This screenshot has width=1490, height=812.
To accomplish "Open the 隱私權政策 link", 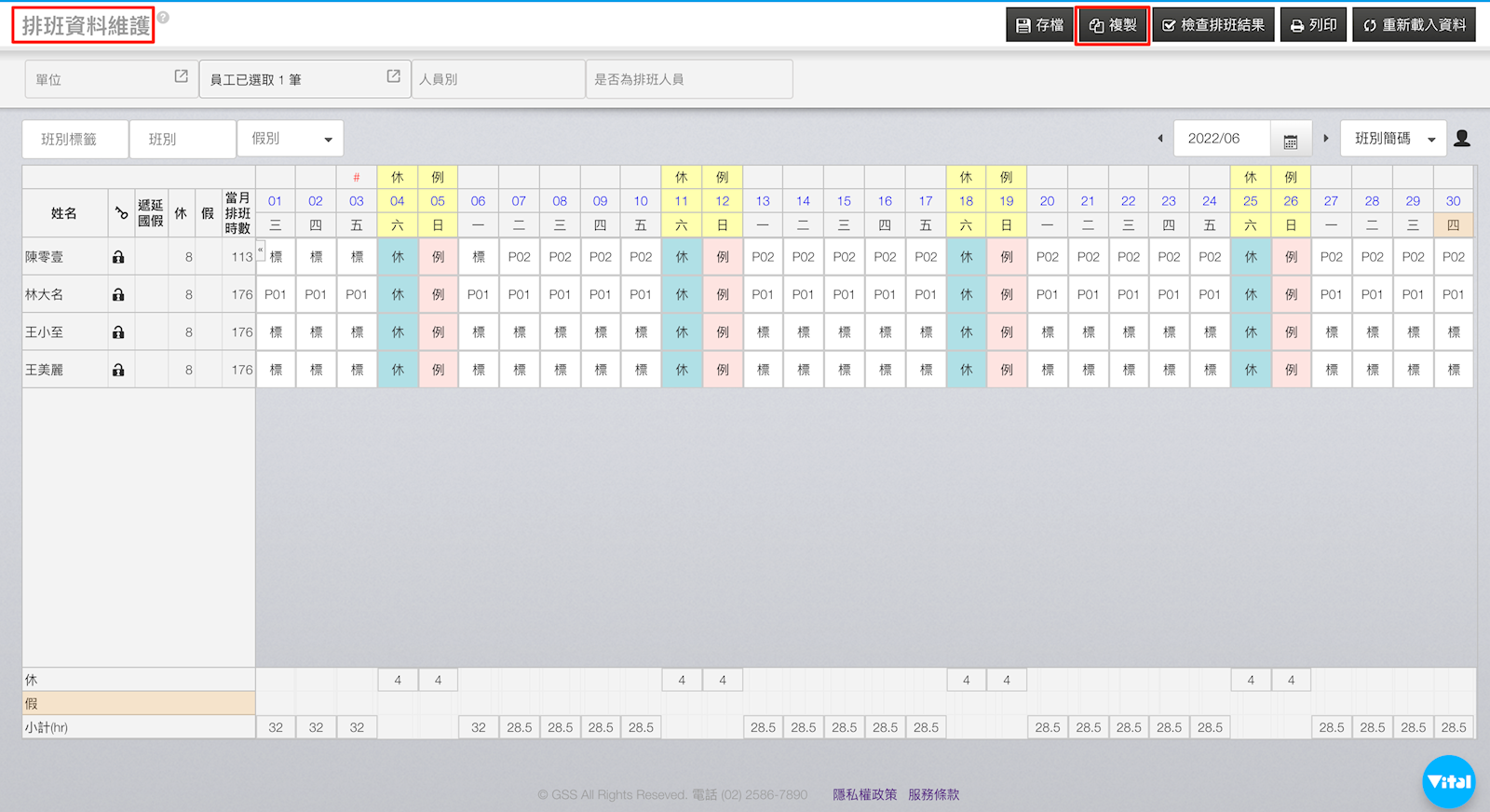I will (864, 794).
